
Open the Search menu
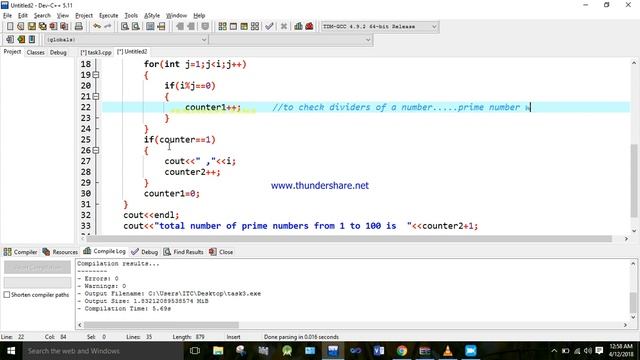coord(42,16)
